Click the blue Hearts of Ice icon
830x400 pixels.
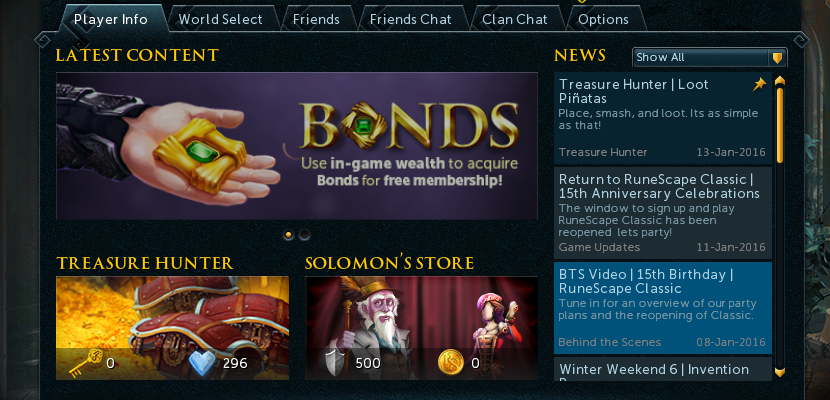coord(202,363)
